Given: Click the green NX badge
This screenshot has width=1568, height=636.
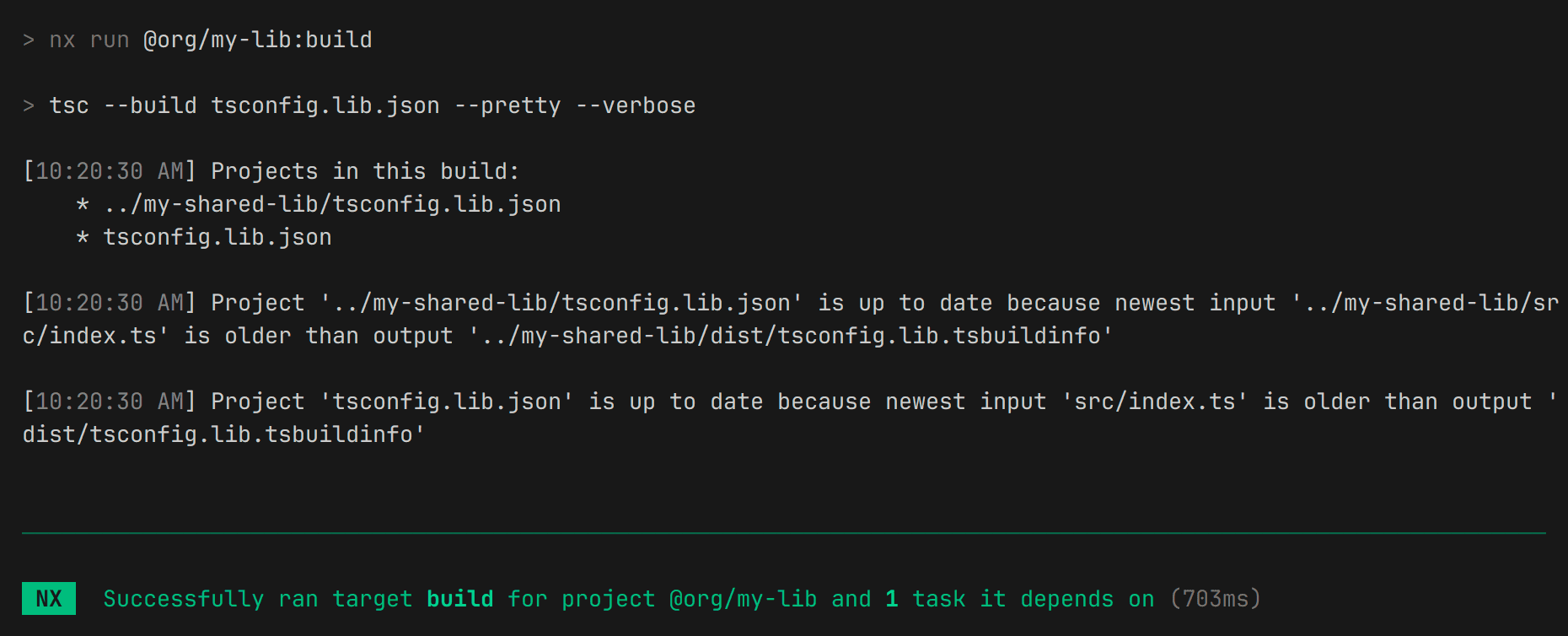Looking at the screenshot, I should [49, 599].
